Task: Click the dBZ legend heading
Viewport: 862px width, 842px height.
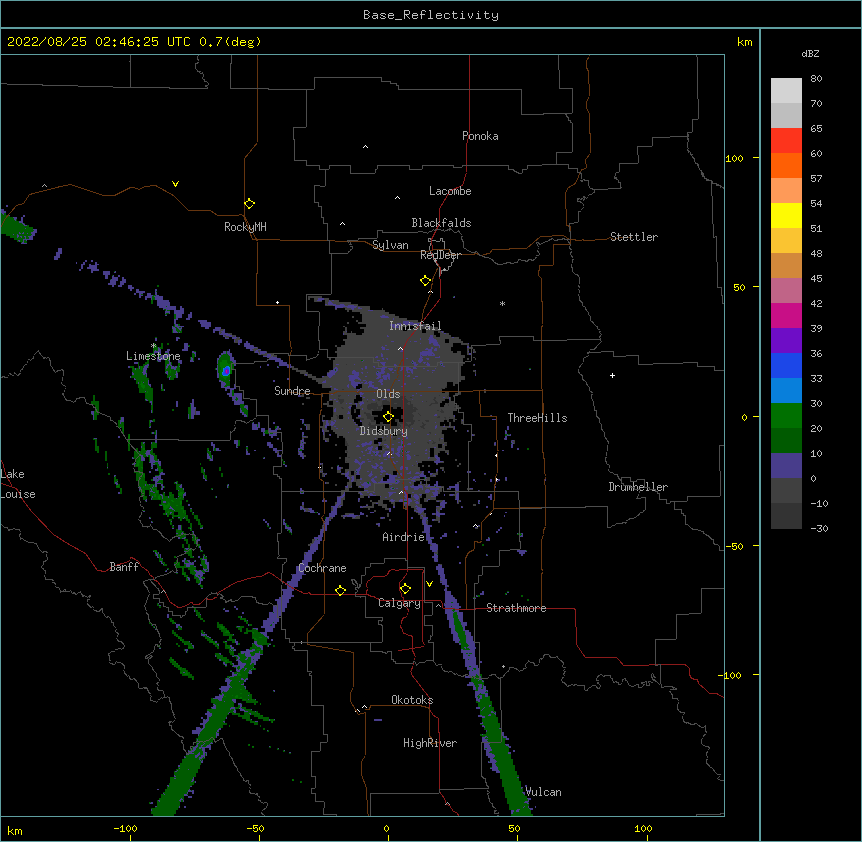Action: [810, 53]
